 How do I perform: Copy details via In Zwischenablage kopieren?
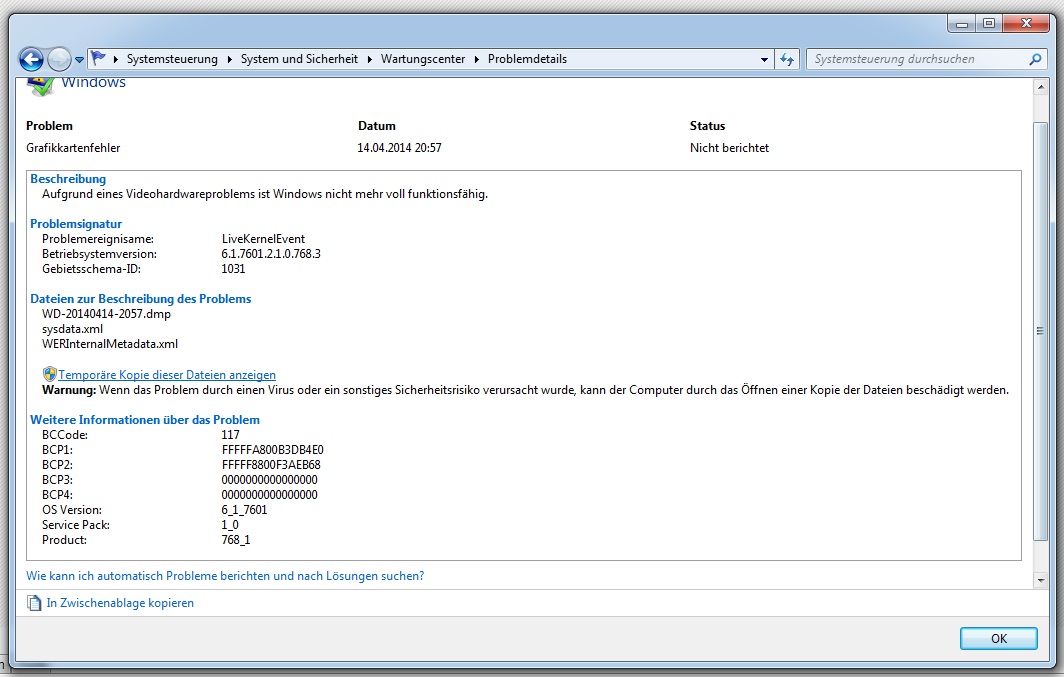pyautogui.click(x=120, y=603)
